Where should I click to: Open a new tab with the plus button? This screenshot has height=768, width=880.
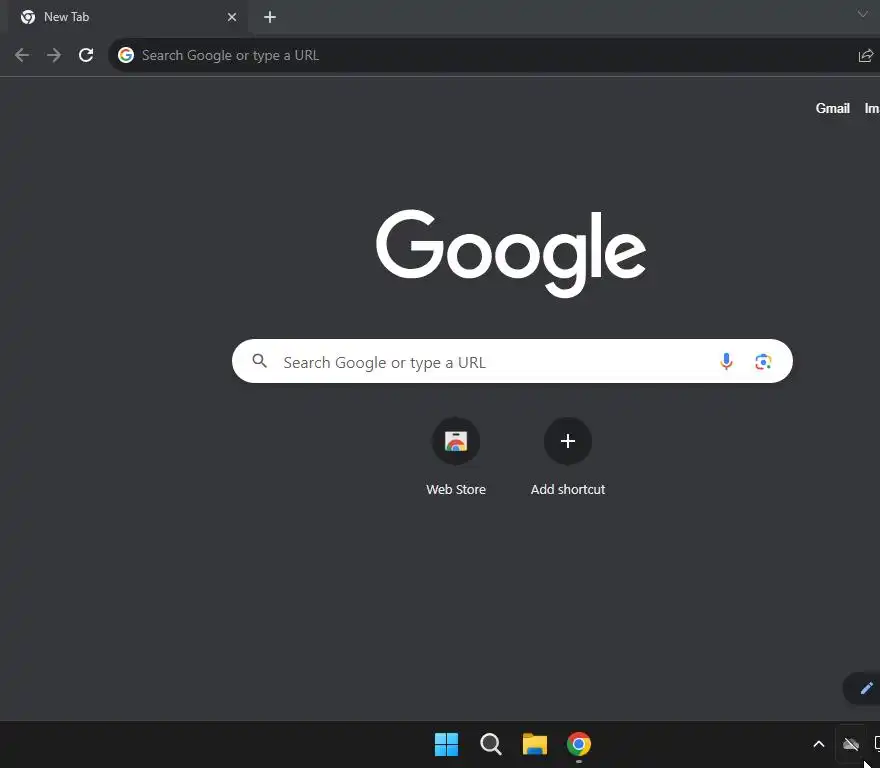tap(270, 17)
